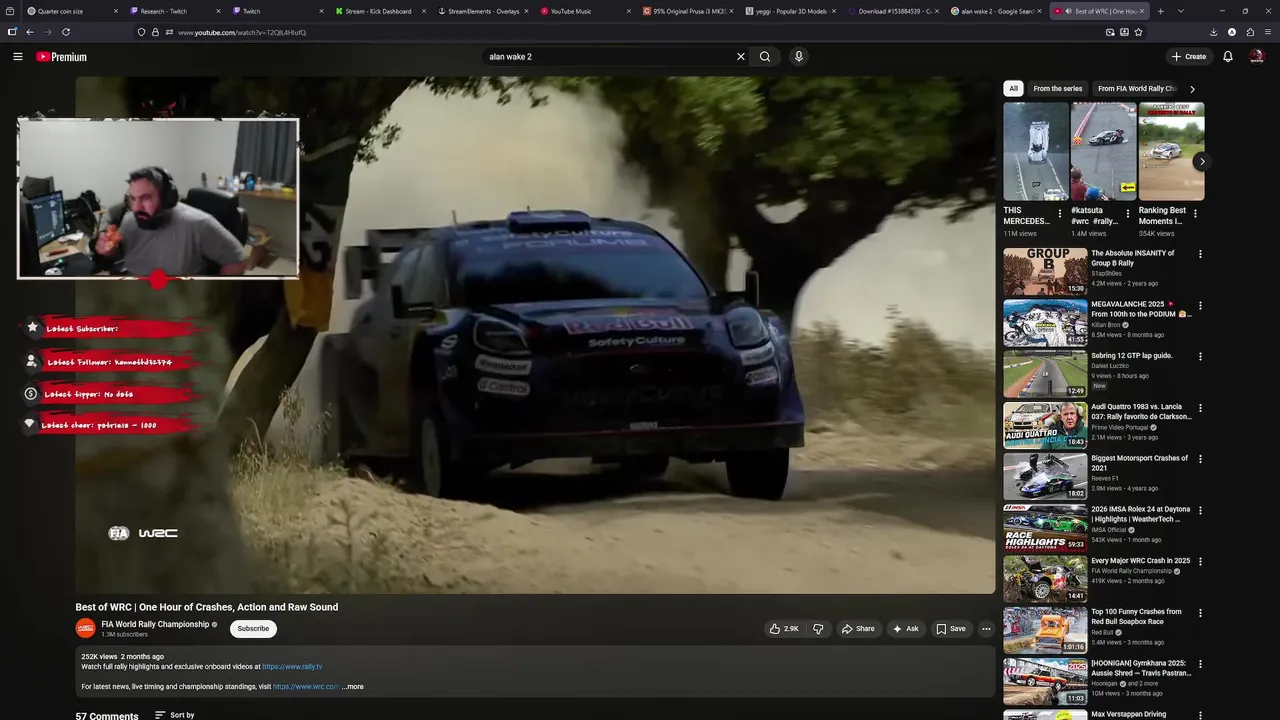Expand the description with ...more
Viewport: 1280px width, 720px height.
[x=353, y=687]
